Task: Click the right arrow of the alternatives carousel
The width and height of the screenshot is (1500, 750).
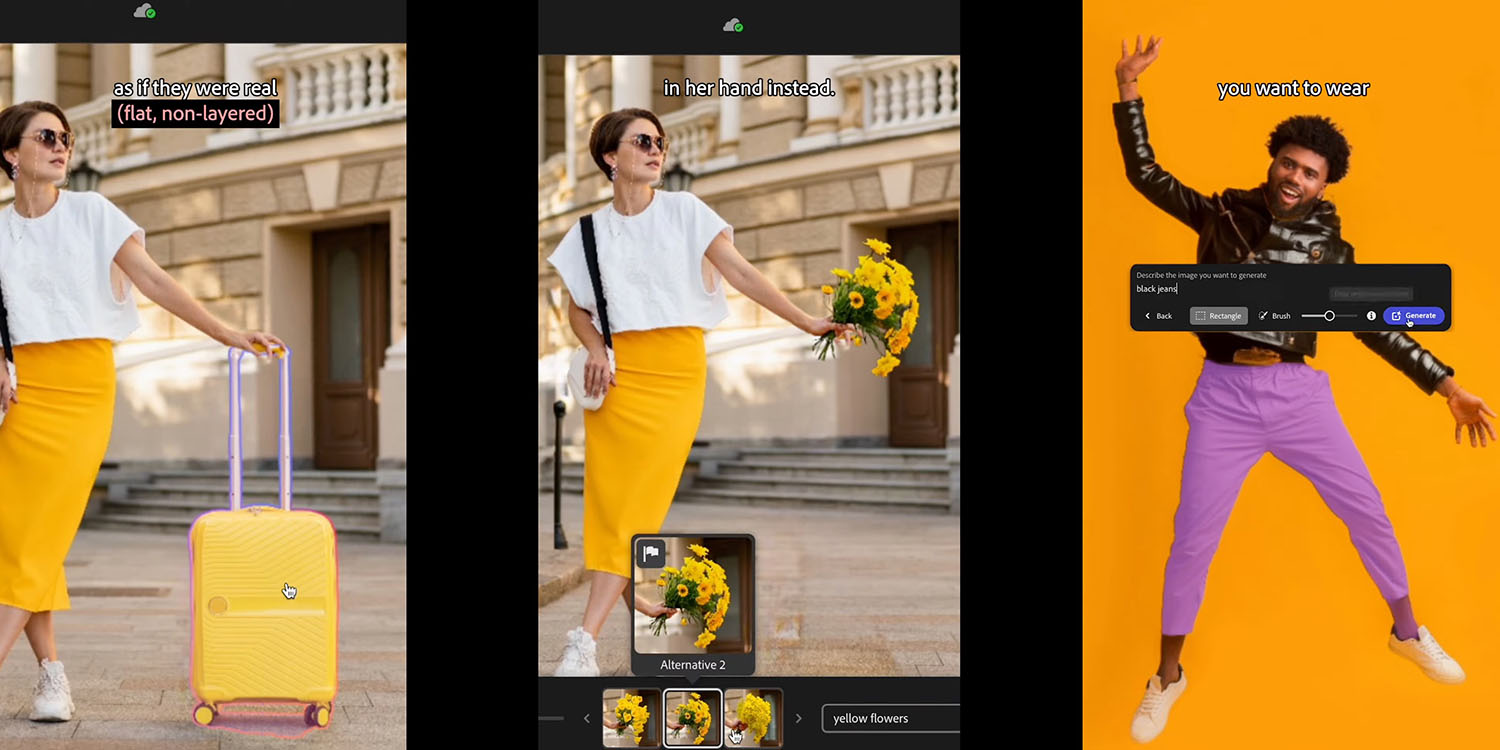Action: coord(798,717)
